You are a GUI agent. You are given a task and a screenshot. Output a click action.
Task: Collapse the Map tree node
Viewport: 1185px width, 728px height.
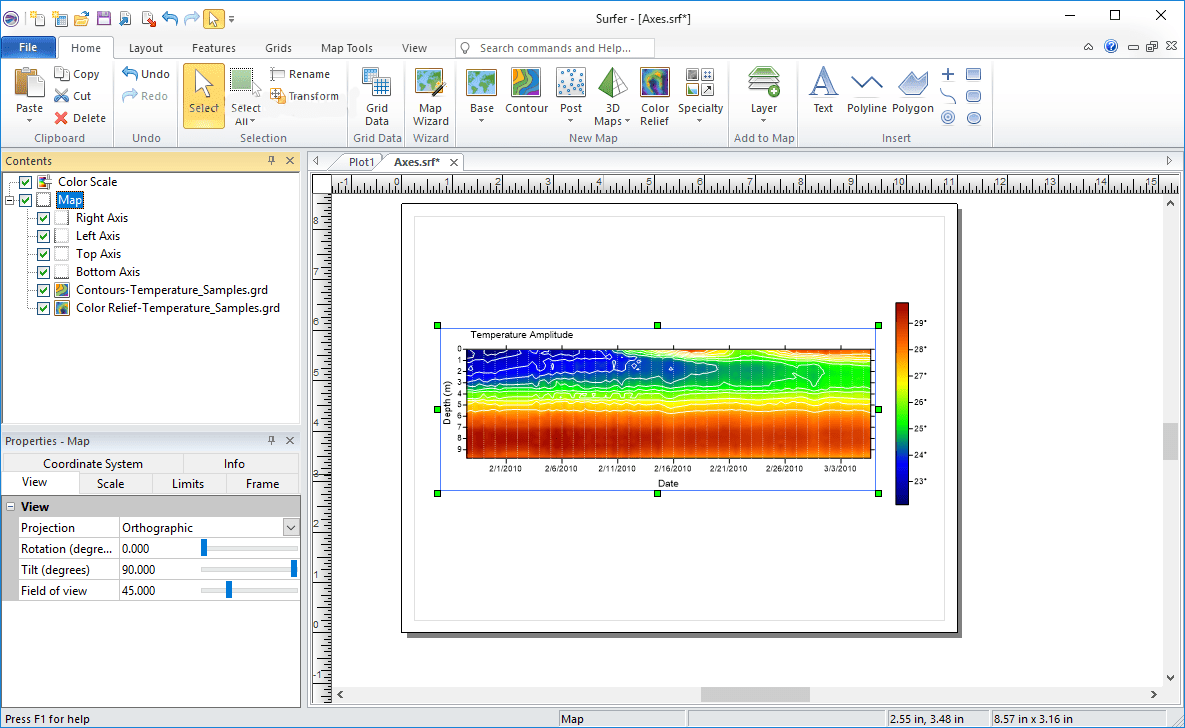click(9, 200)
